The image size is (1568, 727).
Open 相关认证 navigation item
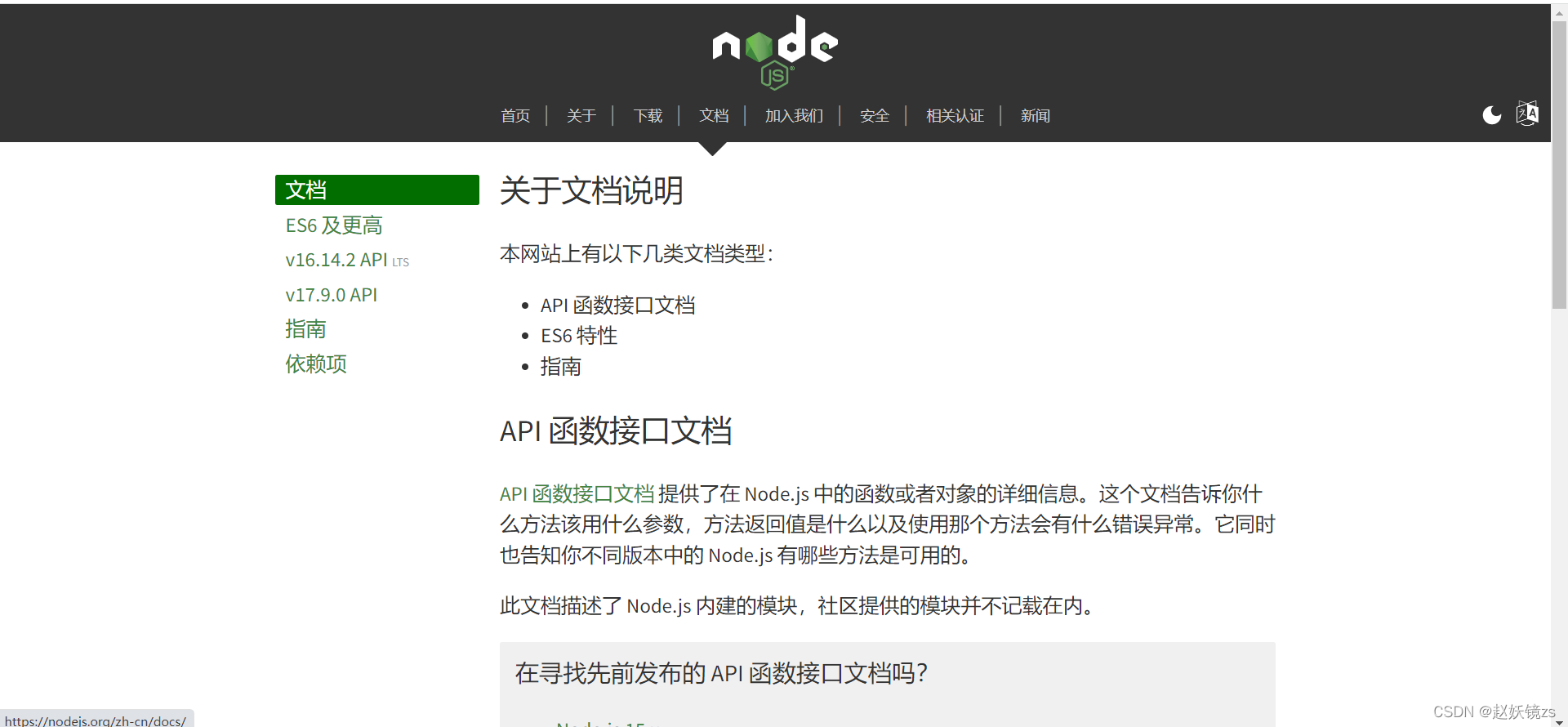[x=955, y=116]
